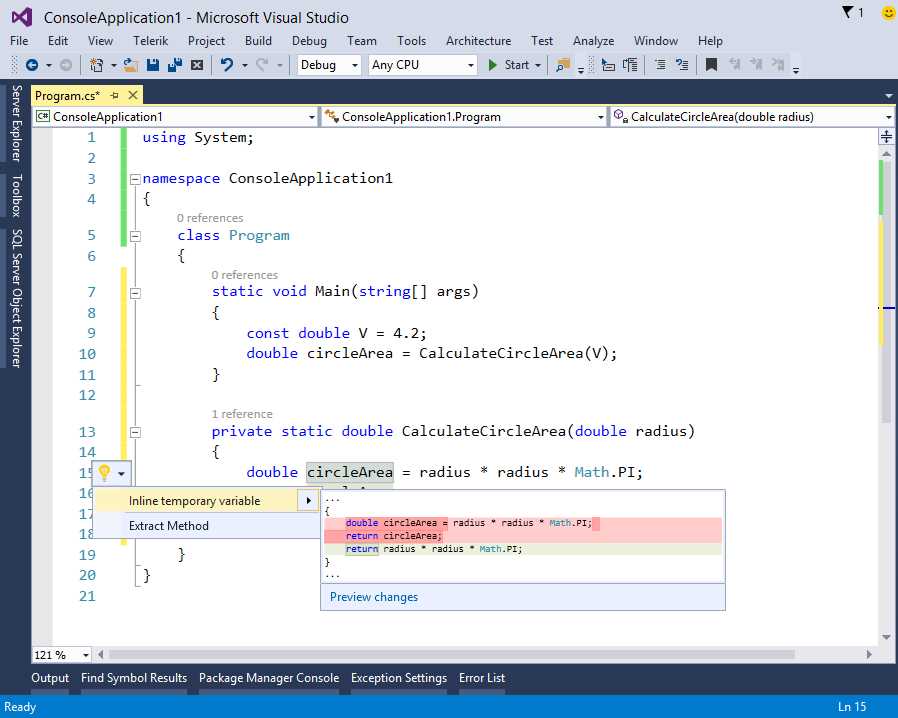This screenshot has height=718, width=898.
Task: Click the Find in Files toolbar icon
Action: tap(562, 66)
